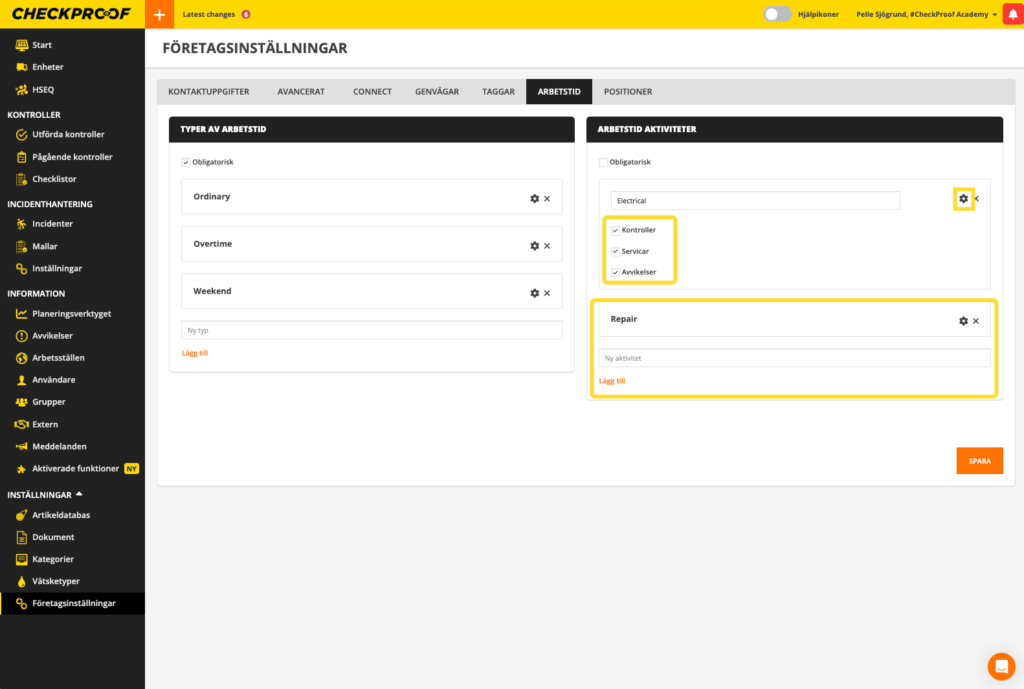
Task: Click the orange plus add button
Action: [159, 14]
